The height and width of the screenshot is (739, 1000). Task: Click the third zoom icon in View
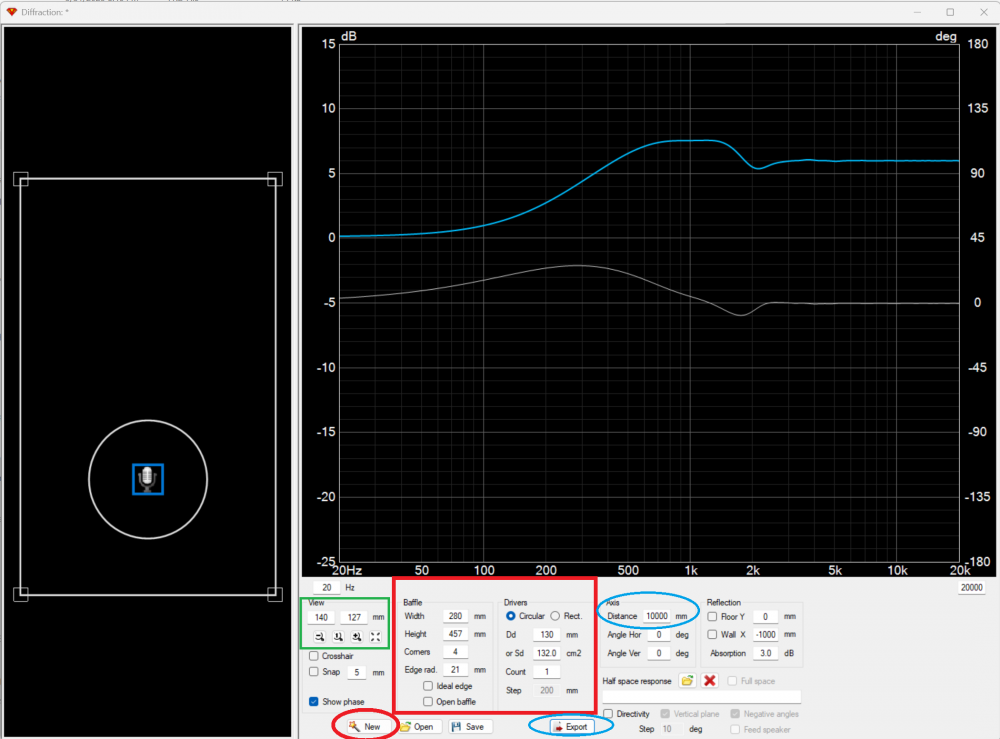coord(356,636)
